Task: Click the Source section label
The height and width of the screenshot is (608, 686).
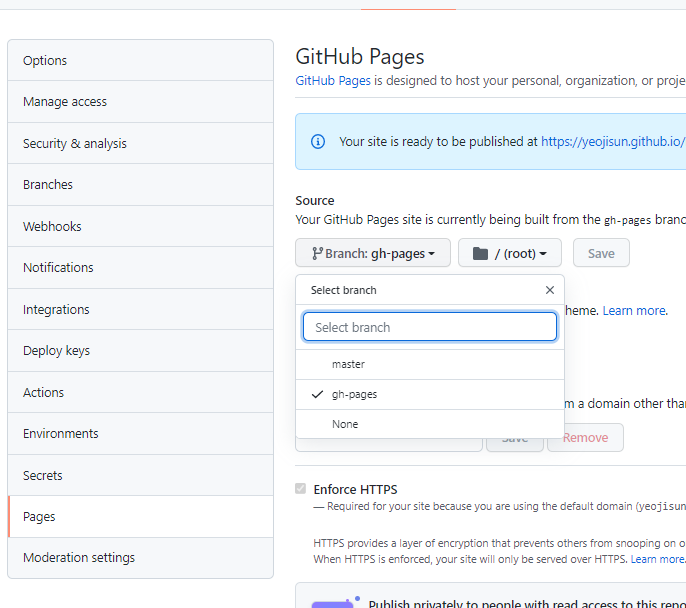Action: [315, 200]
